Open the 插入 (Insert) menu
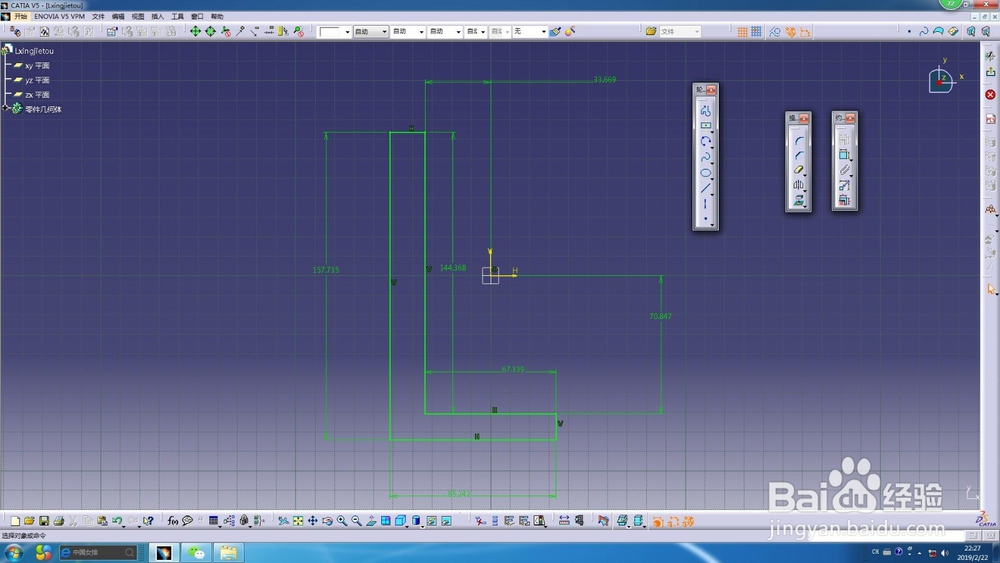Viewport: 1000px width, 563px height. [x=158, y=17]
